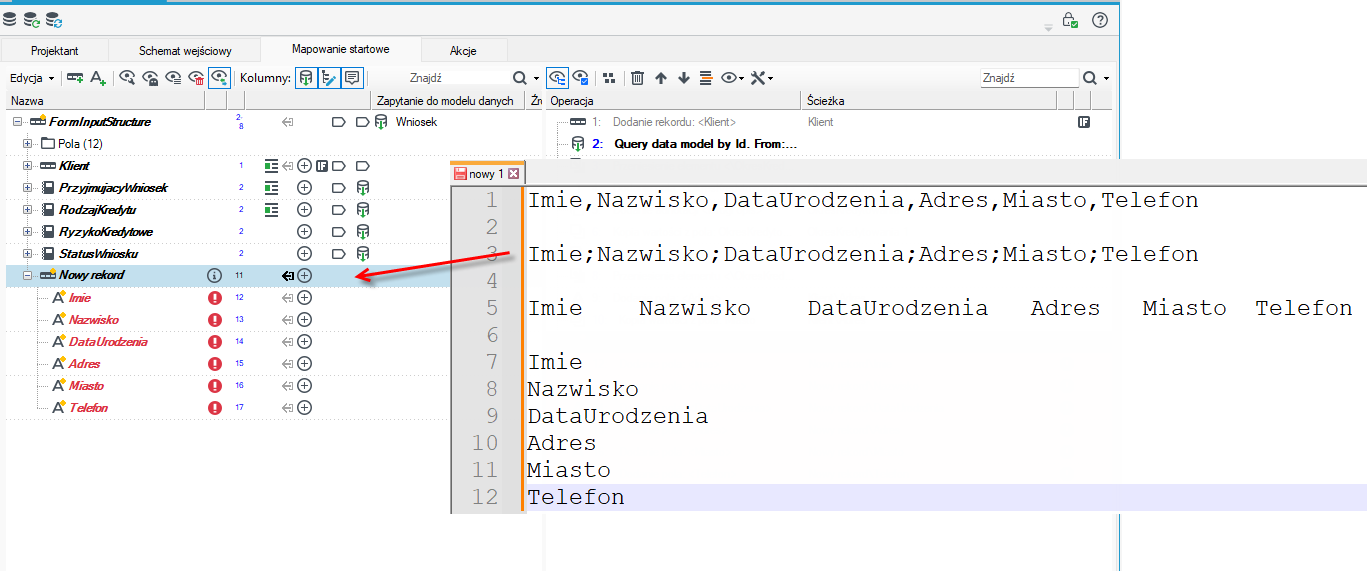Viewport: 1367px width, 571px height.
Task: Sort by the Nazwa column header
Action: point(105,101)
